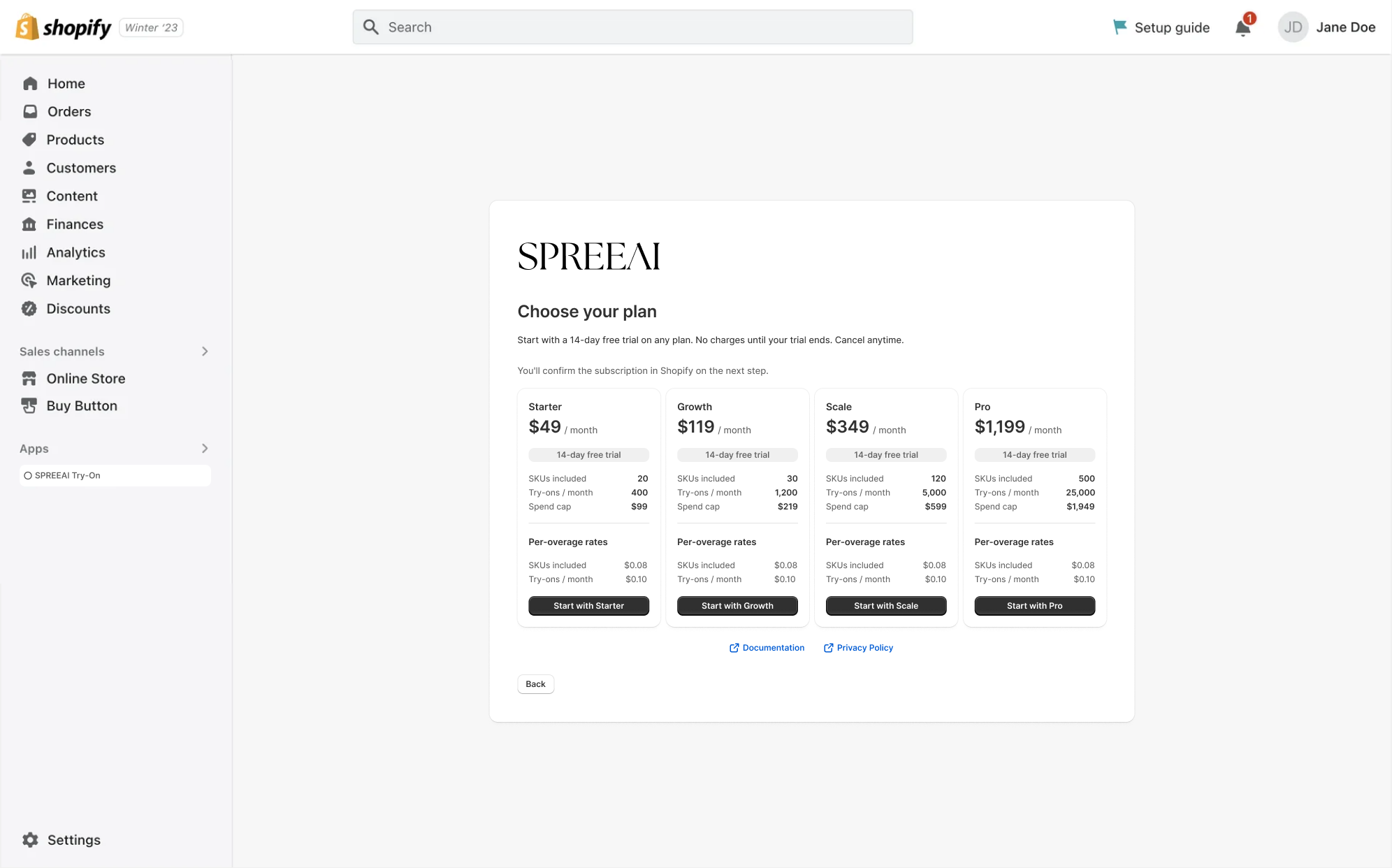Click the SPREEAI Try-On circle icon
Image resolution: width=1392 pixels, height=868 pixels.
(x=28, y=476)
